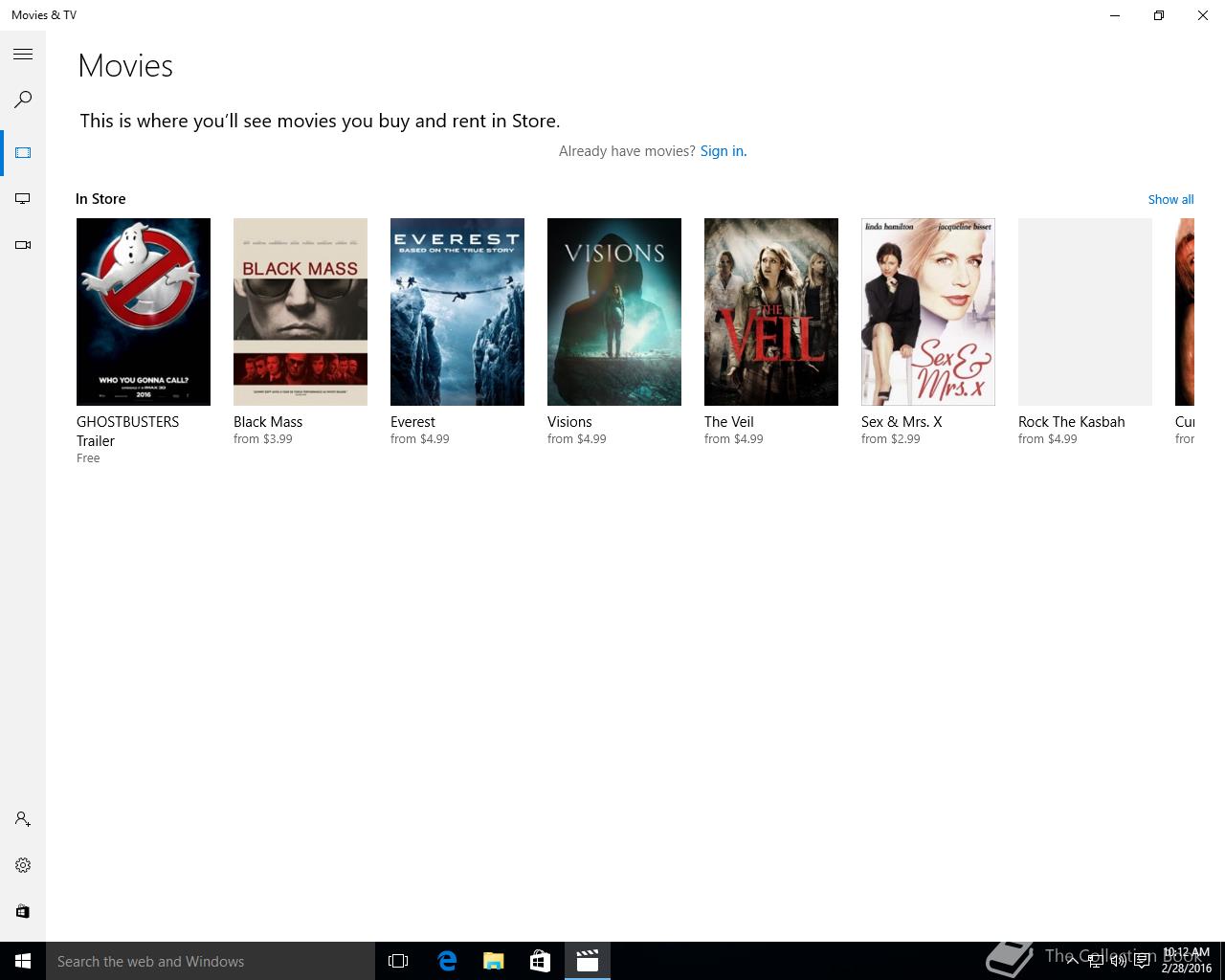Click the Everest title text
Image resolution: width=1225 pixels, height=980 pixels.
[x=412, y=422]
